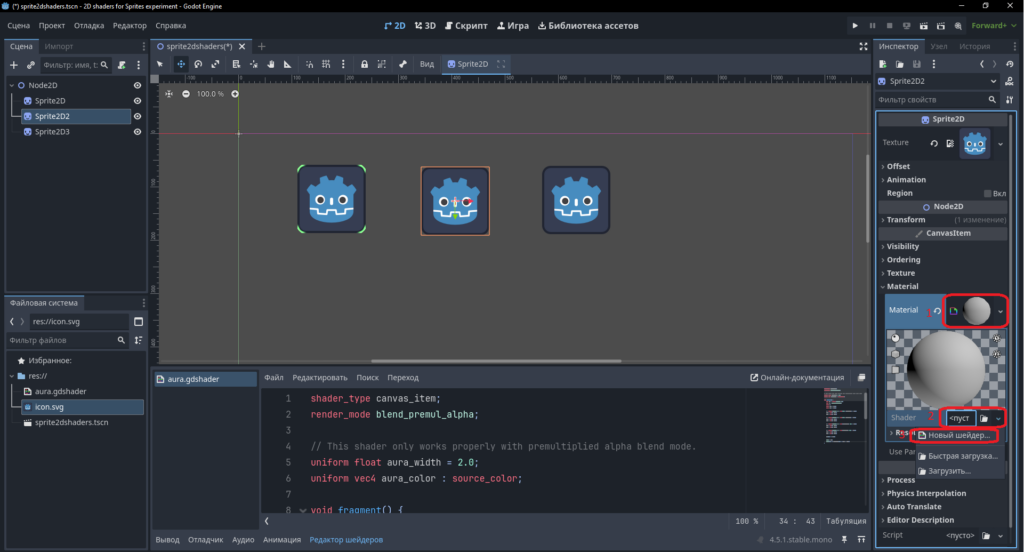Open Inspector property tools icon

(x=1010, y=100)
